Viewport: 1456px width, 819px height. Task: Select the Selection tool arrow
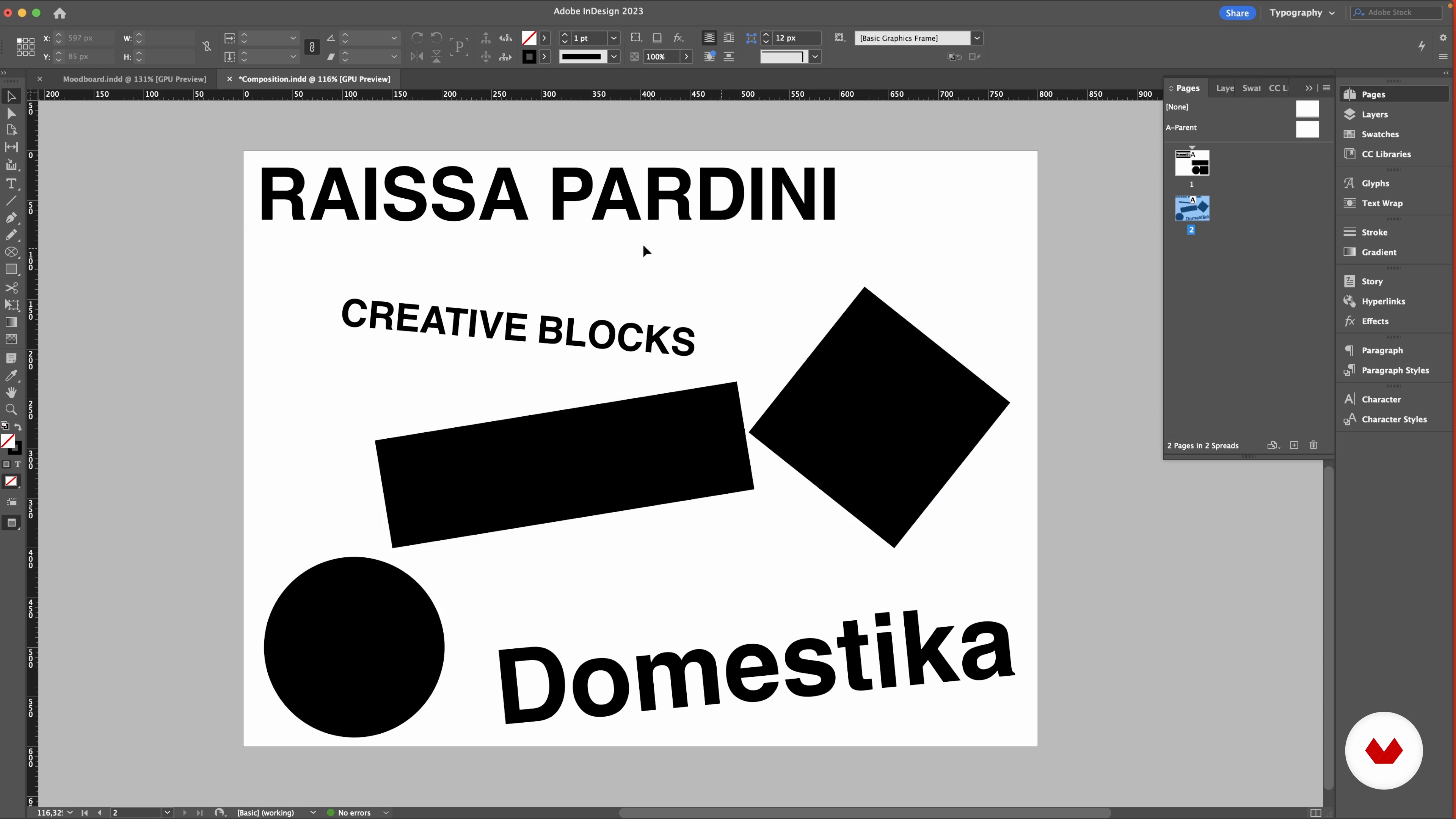pyautogui.click(x=11, y=97)
